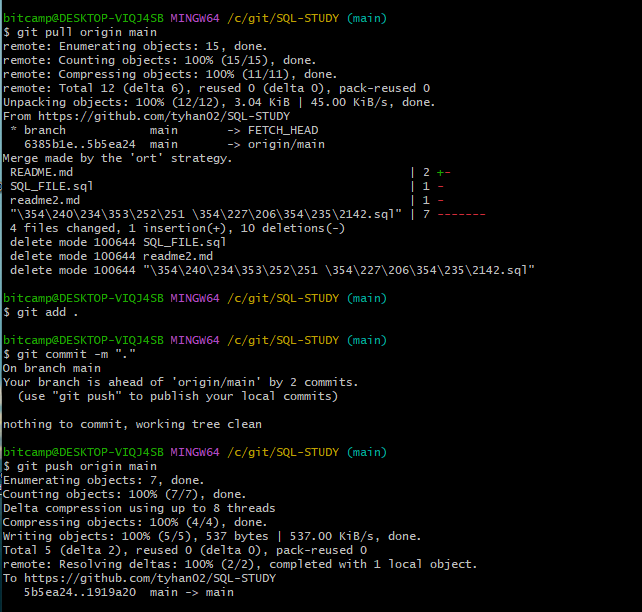Click 'Delta compression using up to 8 threads' line
This screenshot has height=612, width=642.
pyautogui.click(x=139, y=508)
